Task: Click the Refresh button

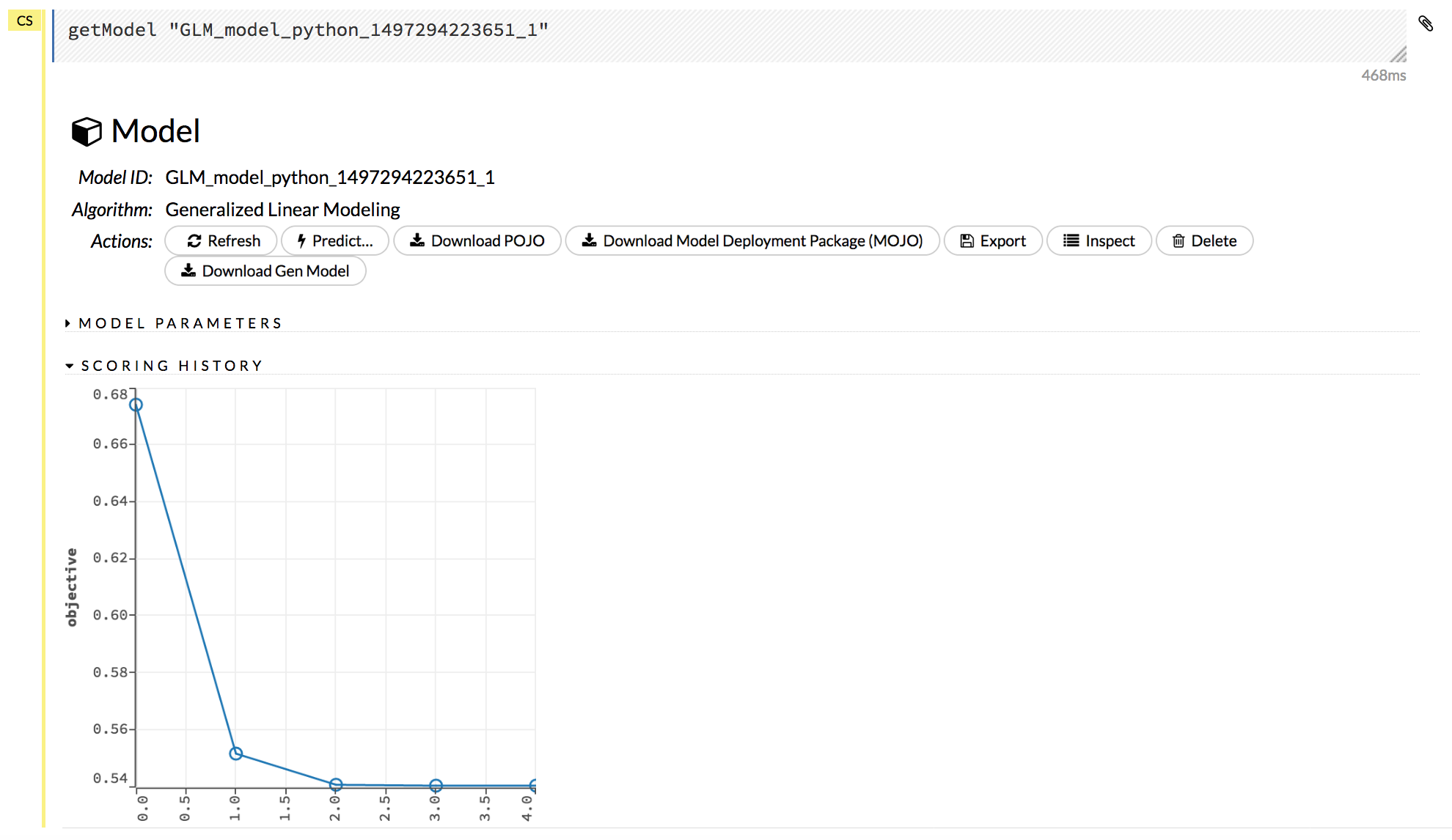Action: click(x=221, y=241)
